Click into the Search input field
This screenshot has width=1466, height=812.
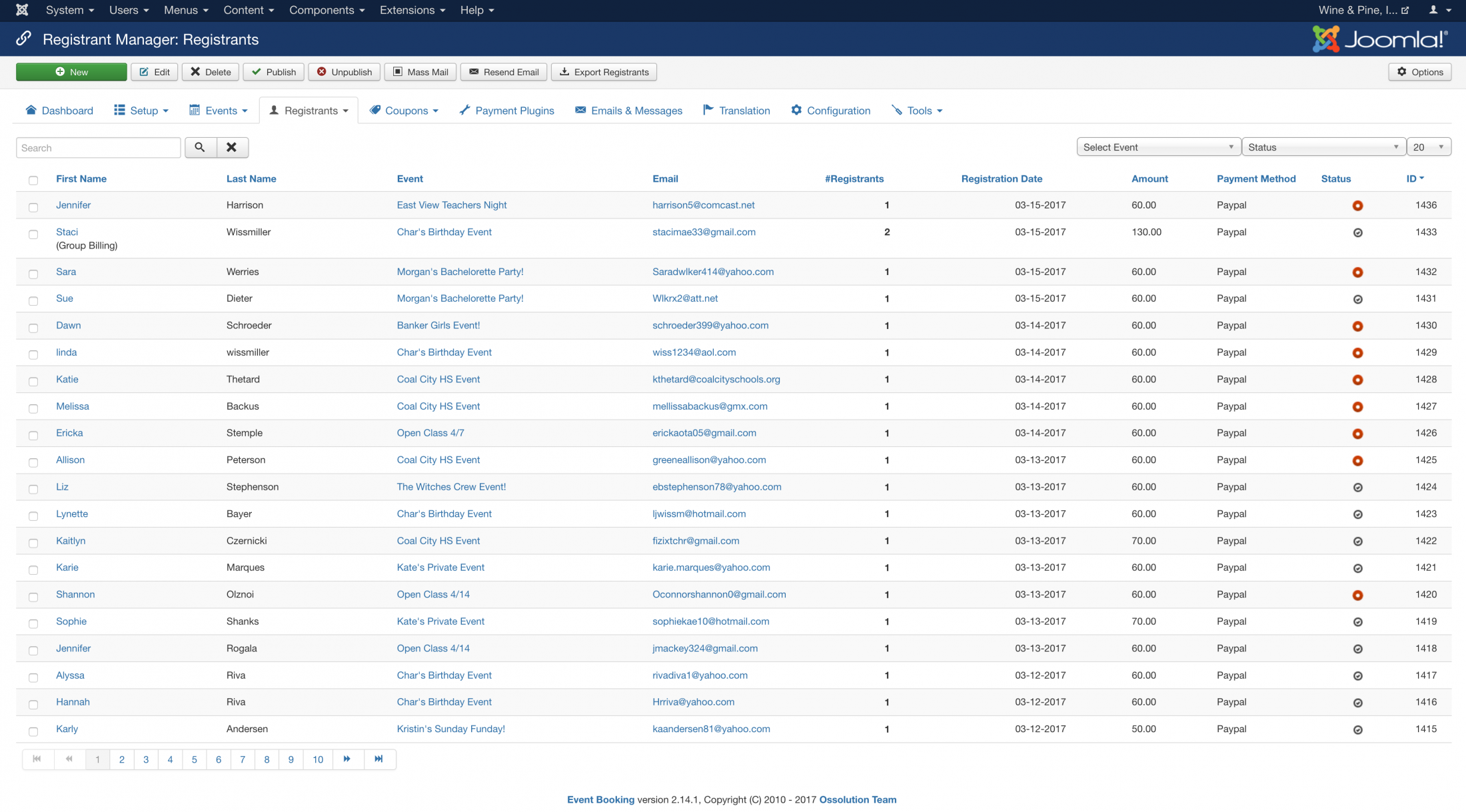pyautogui.click(x=98, y=148)
